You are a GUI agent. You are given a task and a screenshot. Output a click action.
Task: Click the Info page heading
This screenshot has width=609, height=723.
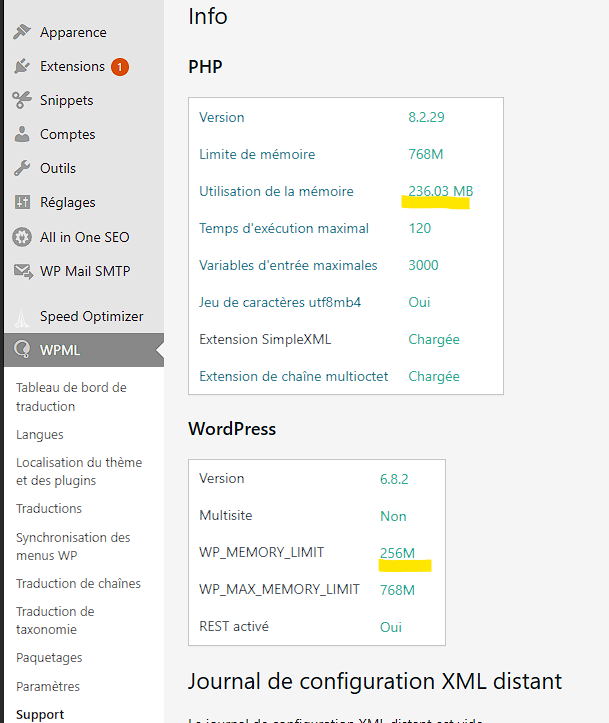pos(207,16)
